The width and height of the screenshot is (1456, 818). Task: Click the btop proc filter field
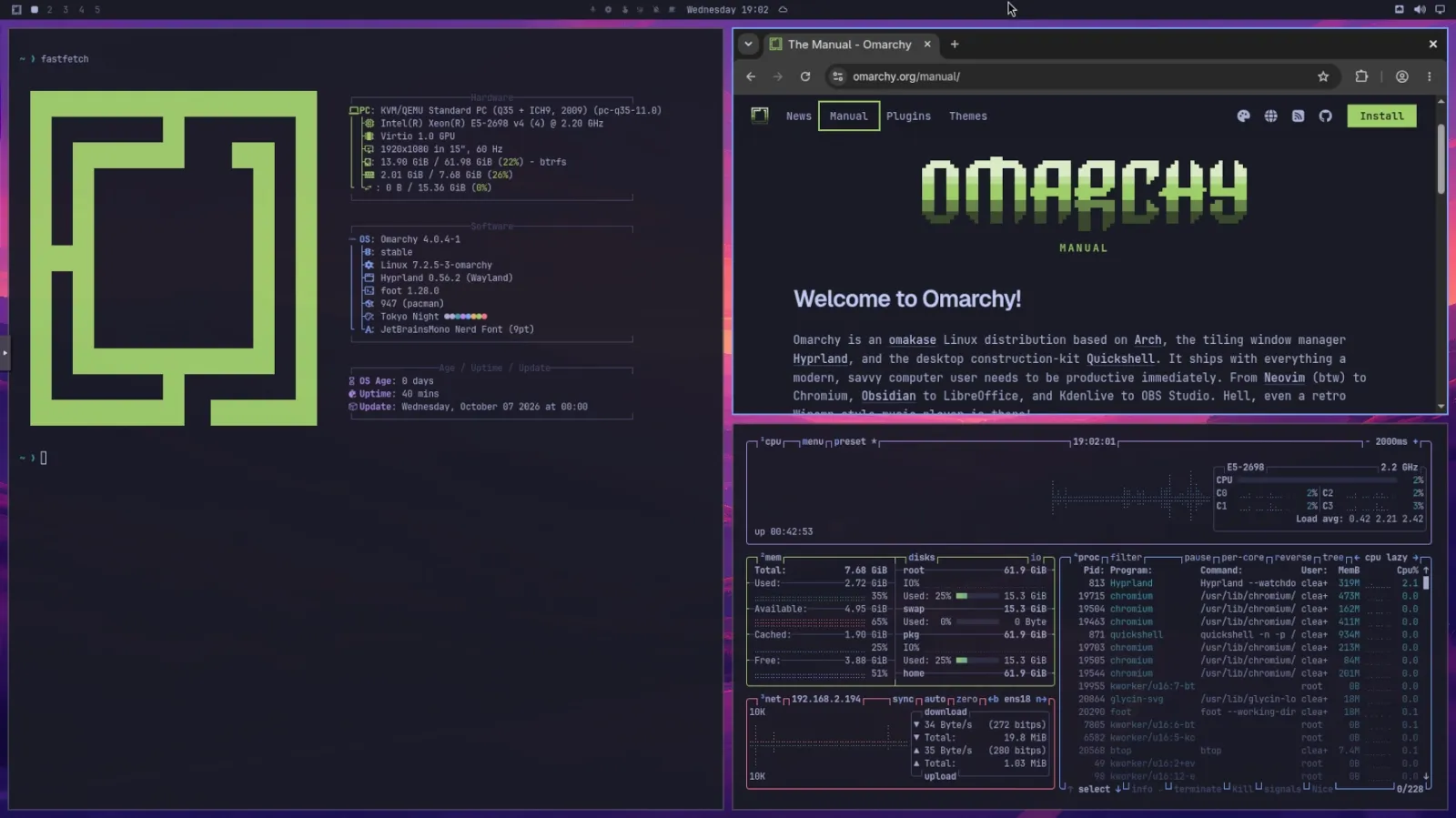(x=1126, y=558)
